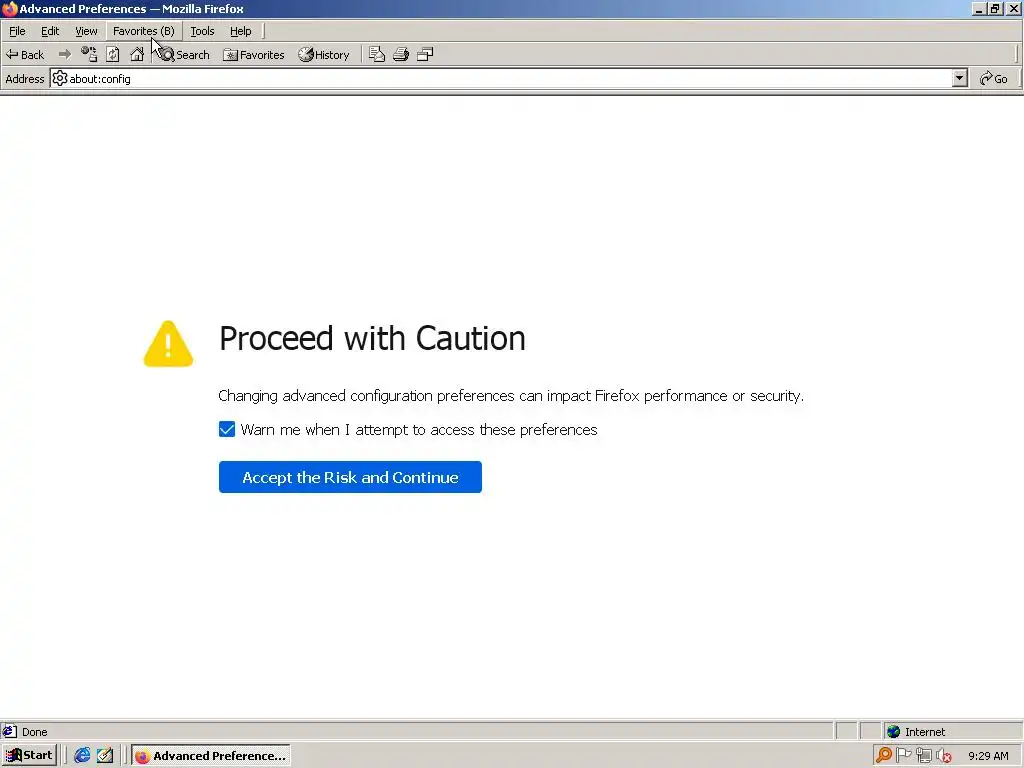
Task: Launch Internet Explorer from quick launch
Action: click(x=82, y=756)
